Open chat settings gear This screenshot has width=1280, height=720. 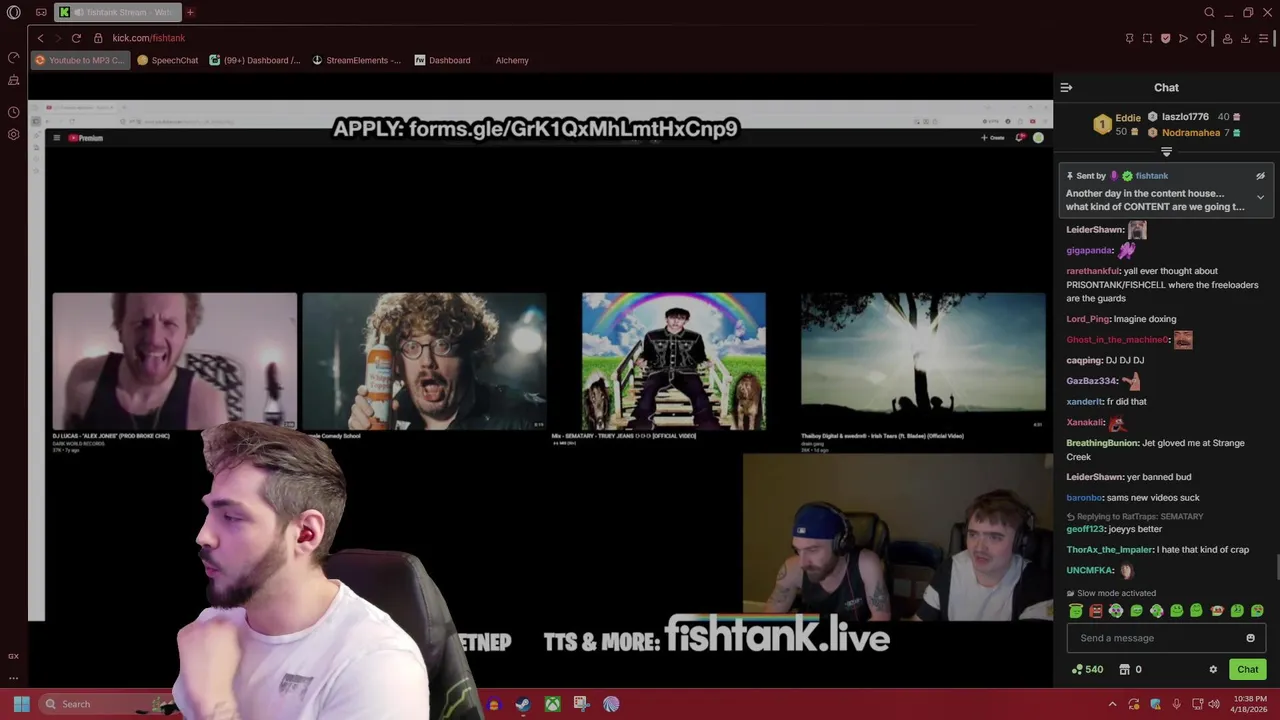(1213, 670)
